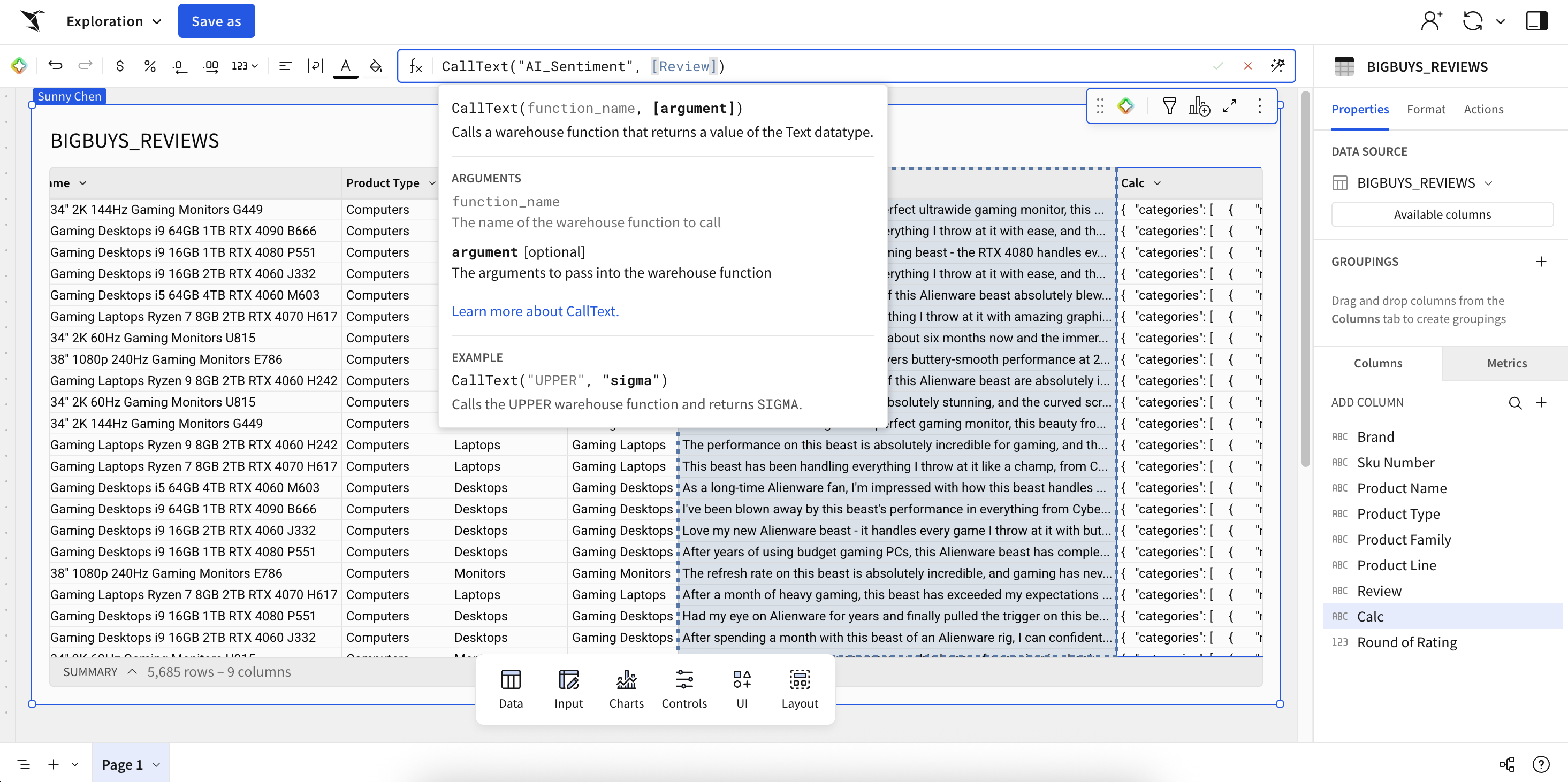Screen dimensions: 1568x782
Task: Apply percent number format
Action: [x=150, y=66]
